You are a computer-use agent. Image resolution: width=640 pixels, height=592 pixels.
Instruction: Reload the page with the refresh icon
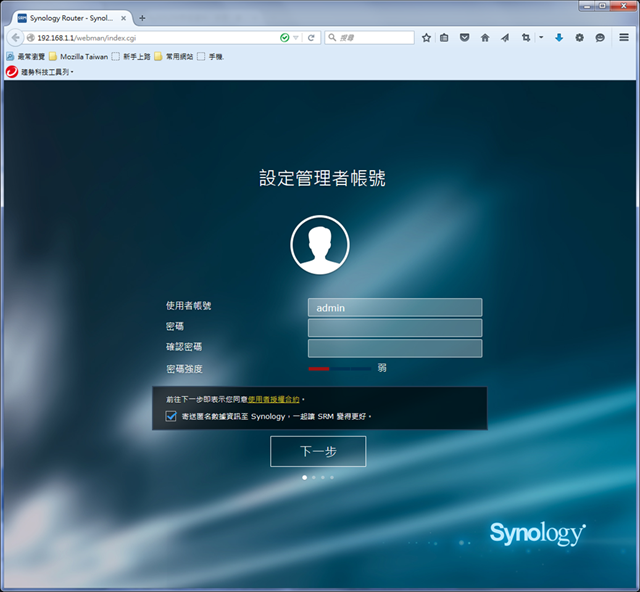(311, 38)
